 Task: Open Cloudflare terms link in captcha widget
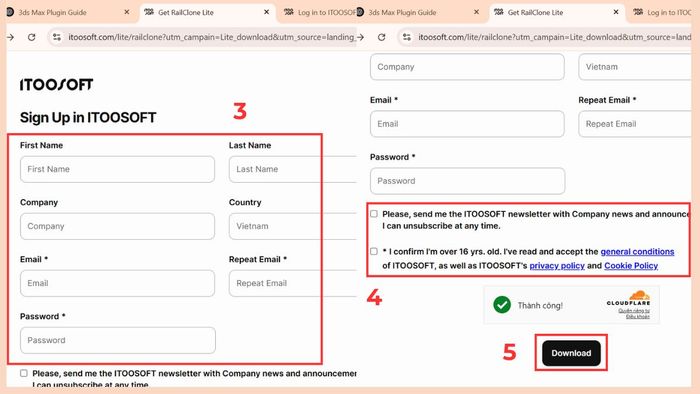point(638,316)
